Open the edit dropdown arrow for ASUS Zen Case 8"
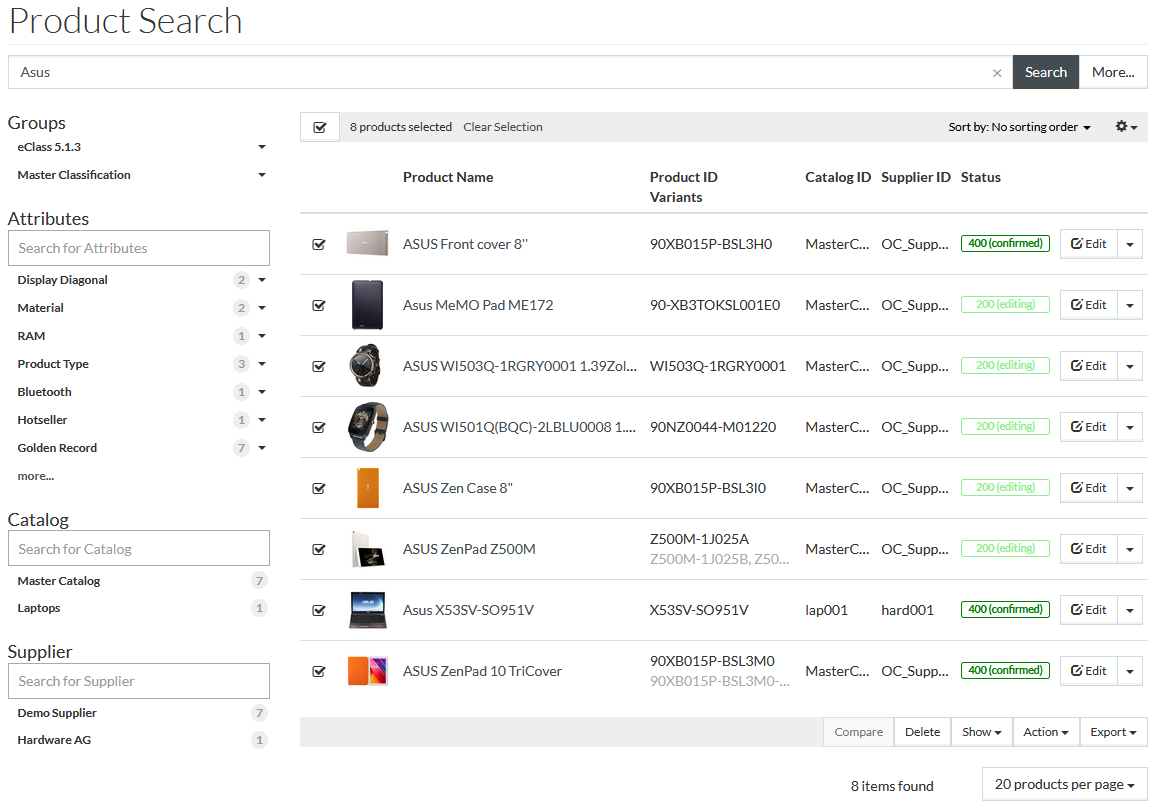The image size is (1158, 807). [1130, 488]
